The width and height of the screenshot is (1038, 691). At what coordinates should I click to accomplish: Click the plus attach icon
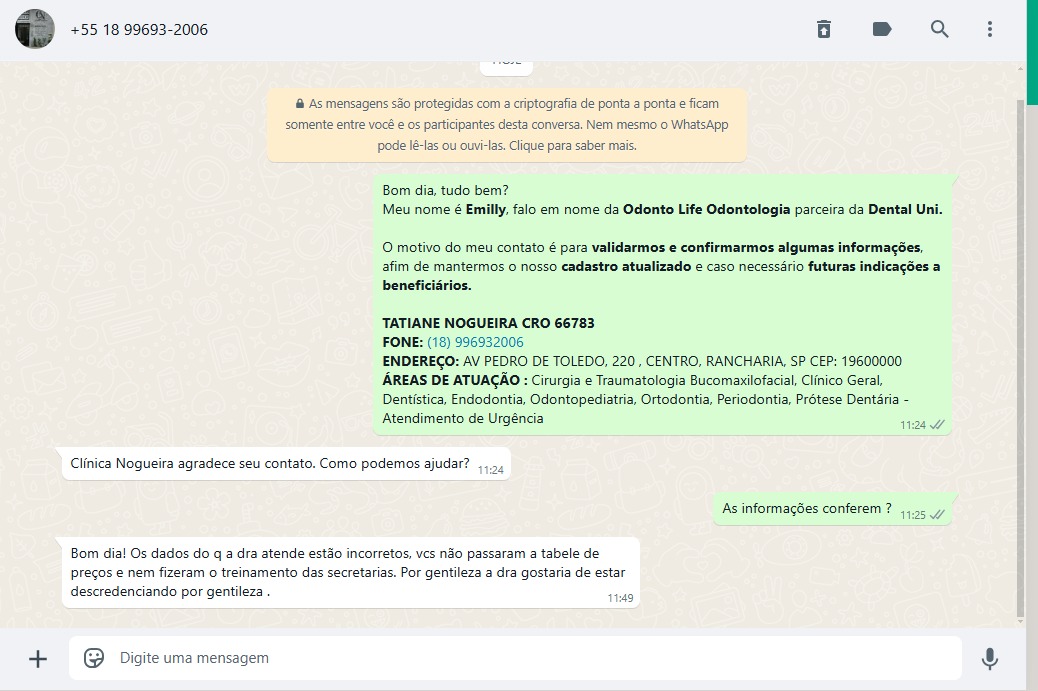click(38, 658)
